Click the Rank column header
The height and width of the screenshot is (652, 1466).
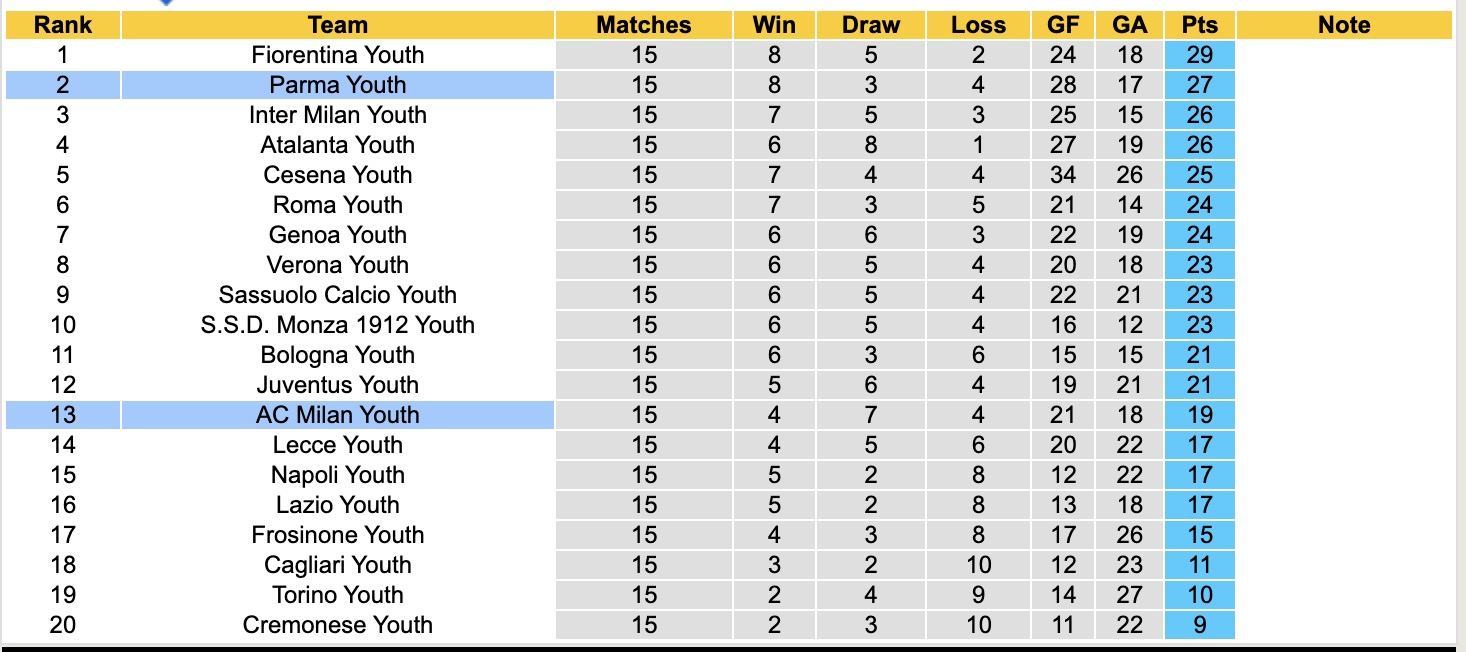[62, 25]
